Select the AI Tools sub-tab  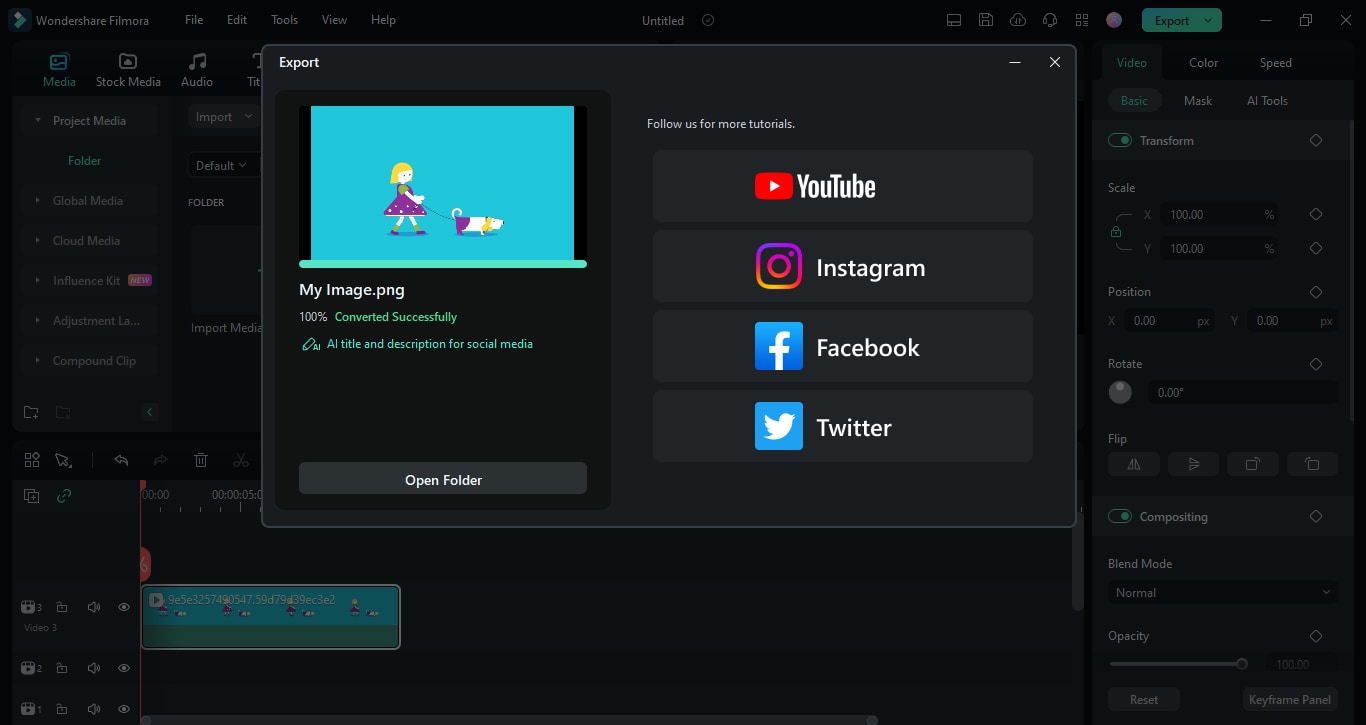click(x=1267, y=101)
